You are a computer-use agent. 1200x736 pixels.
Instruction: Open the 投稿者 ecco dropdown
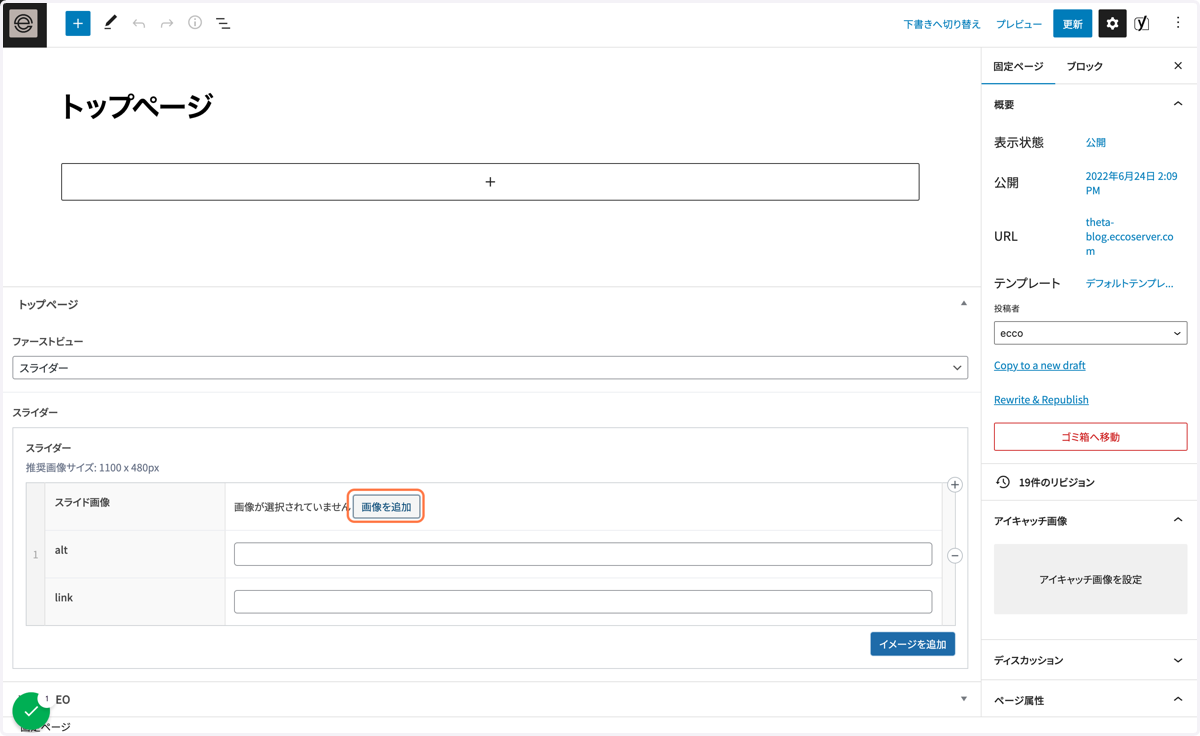1090,333
